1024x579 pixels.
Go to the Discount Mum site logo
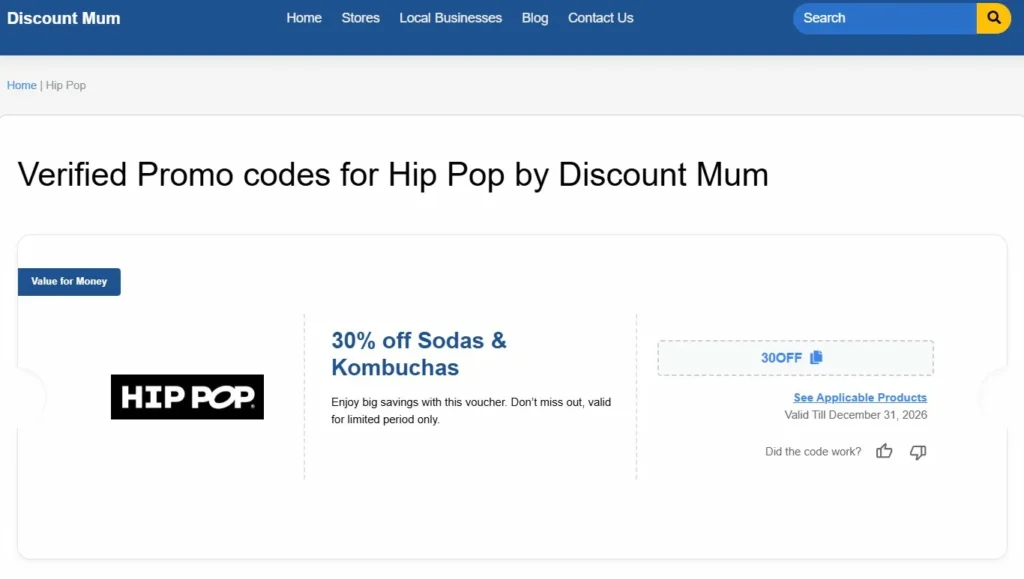point(63,18)
